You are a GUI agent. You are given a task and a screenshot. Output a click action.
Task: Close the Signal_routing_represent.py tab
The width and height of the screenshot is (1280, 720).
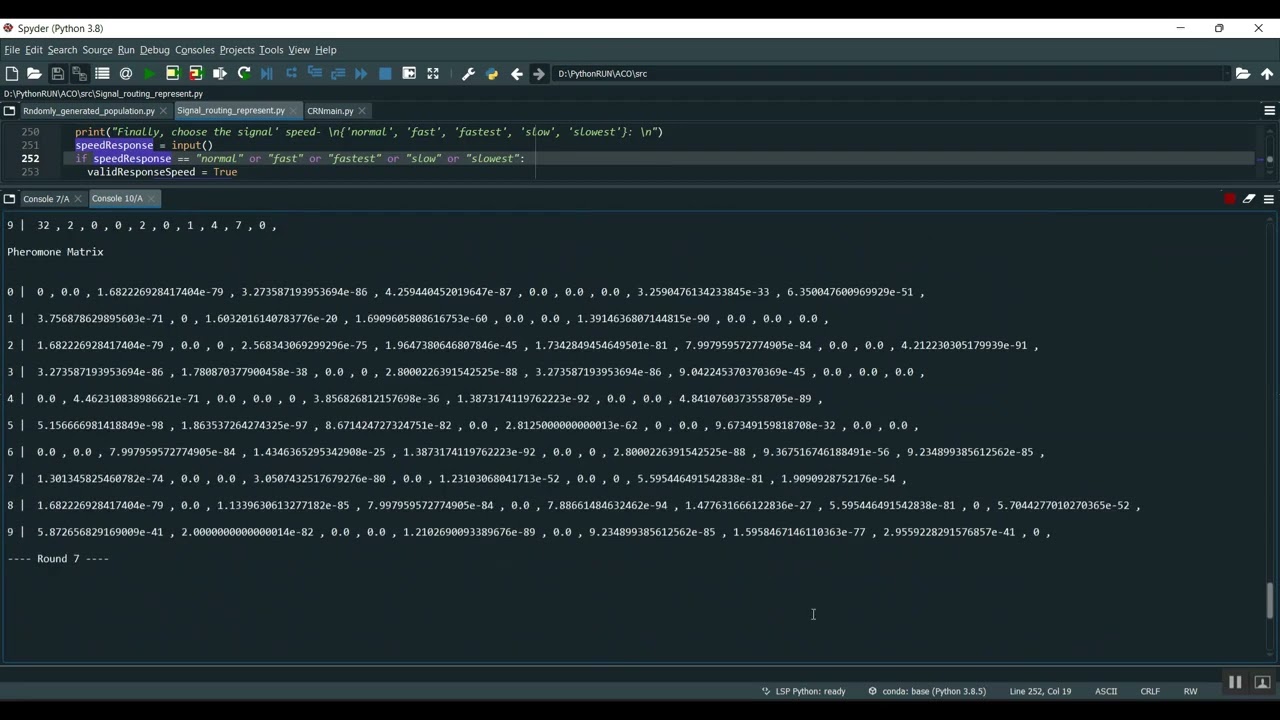point(294,111)
